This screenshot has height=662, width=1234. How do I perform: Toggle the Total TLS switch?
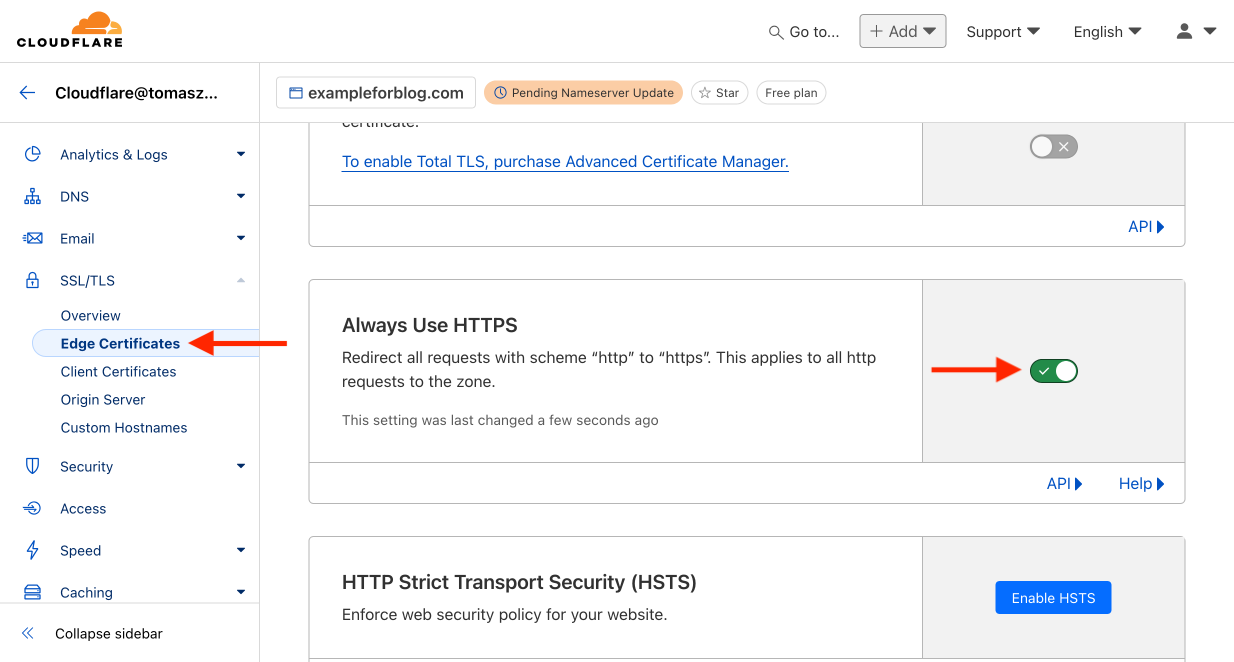coord(1054,147)
